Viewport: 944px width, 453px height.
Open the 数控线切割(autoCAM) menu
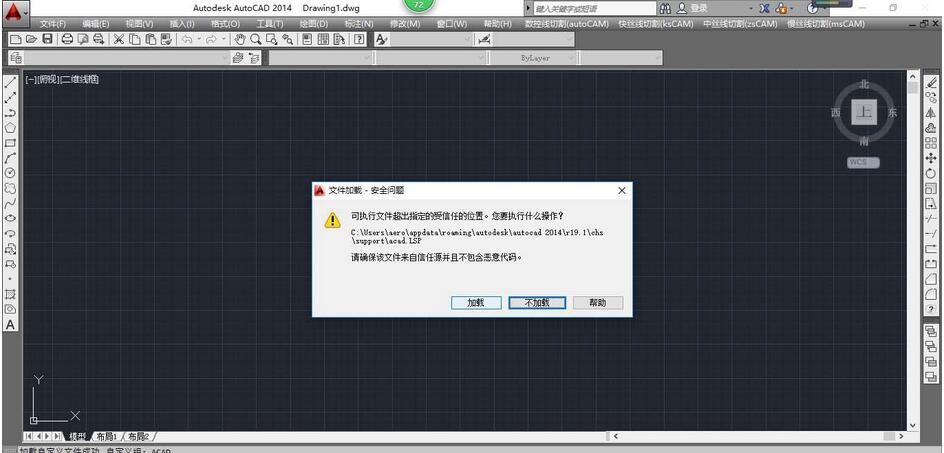click(565, 24)
